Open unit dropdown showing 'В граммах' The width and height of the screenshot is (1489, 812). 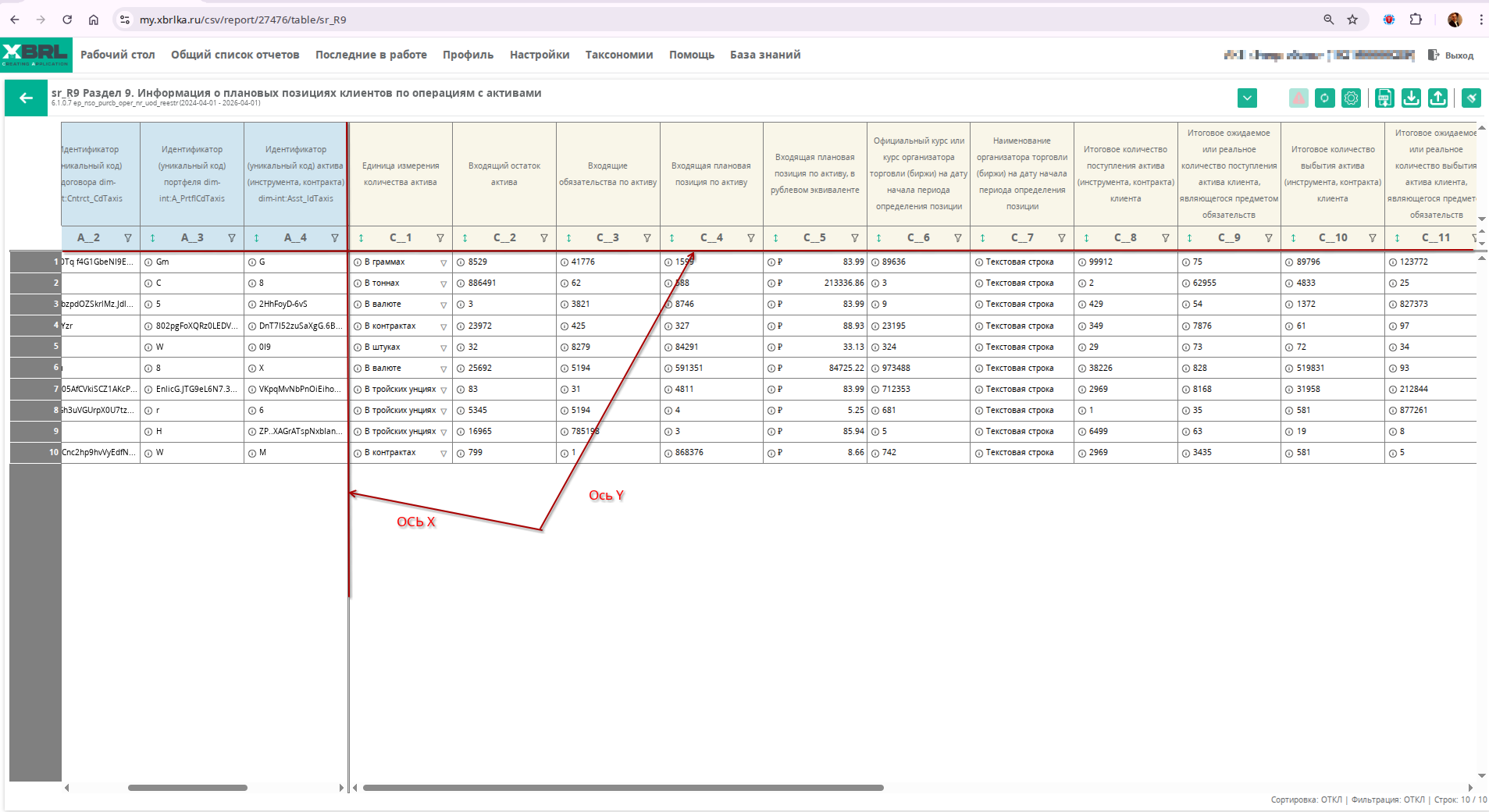click(443, 263)
